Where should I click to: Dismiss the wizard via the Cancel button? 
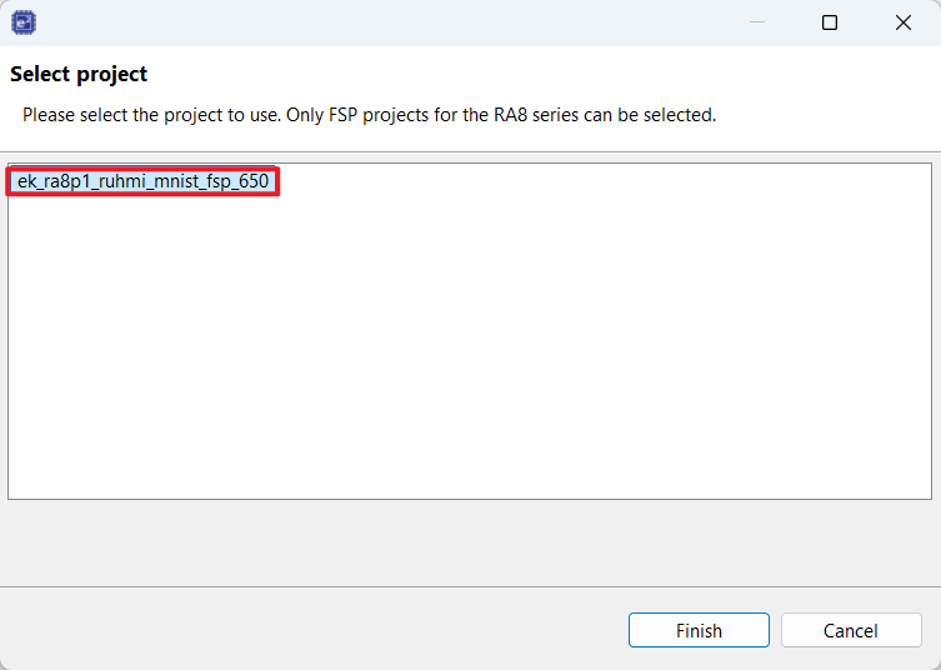click(850, 630)
